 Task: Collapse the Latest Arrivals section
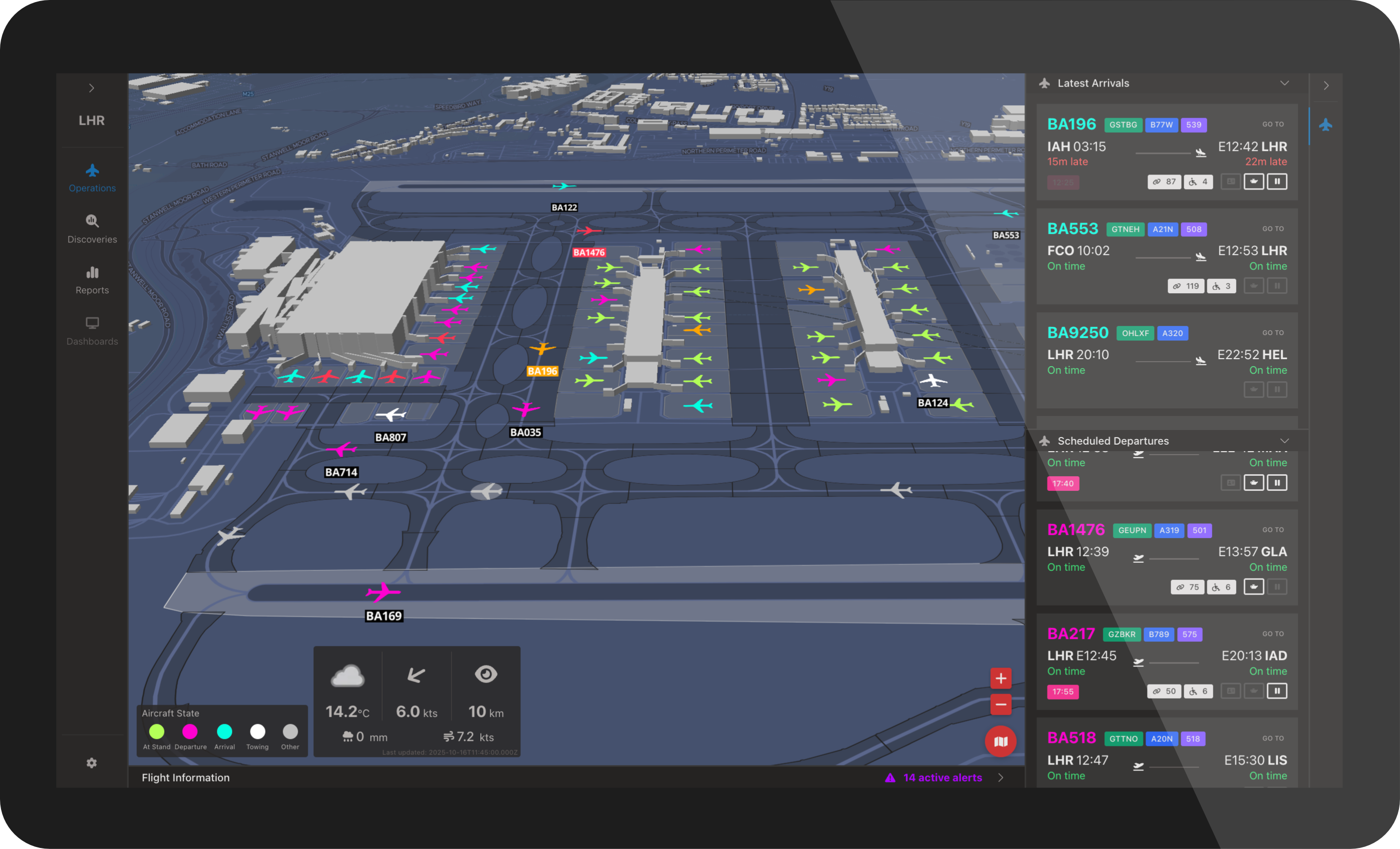click(1285, 83)
